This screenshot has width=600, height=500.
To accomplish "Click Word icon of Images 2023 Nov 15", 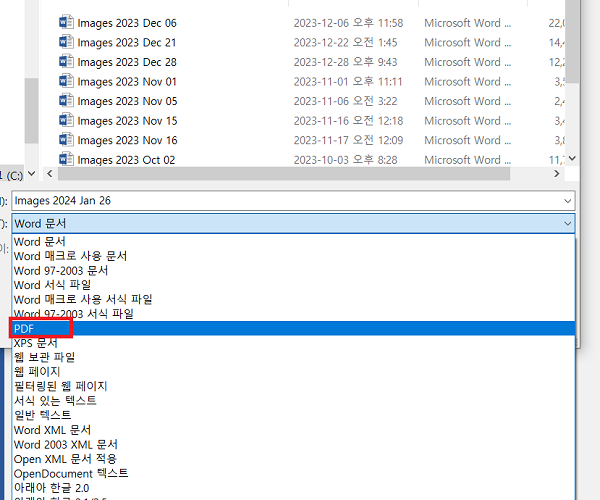I will (x=66, y=120).
